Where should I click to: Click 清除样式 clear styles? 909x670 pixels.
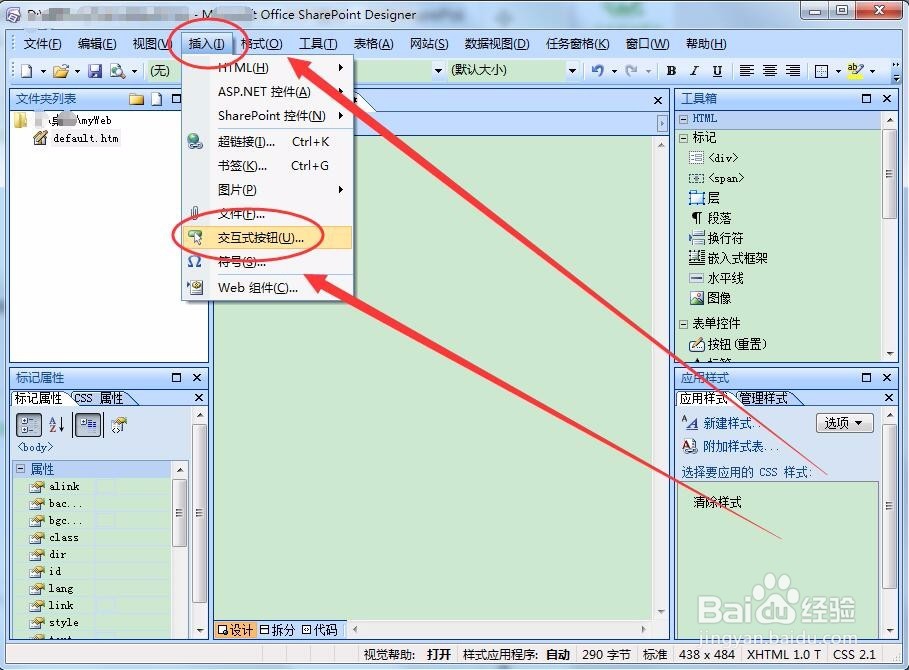point(718,502)
